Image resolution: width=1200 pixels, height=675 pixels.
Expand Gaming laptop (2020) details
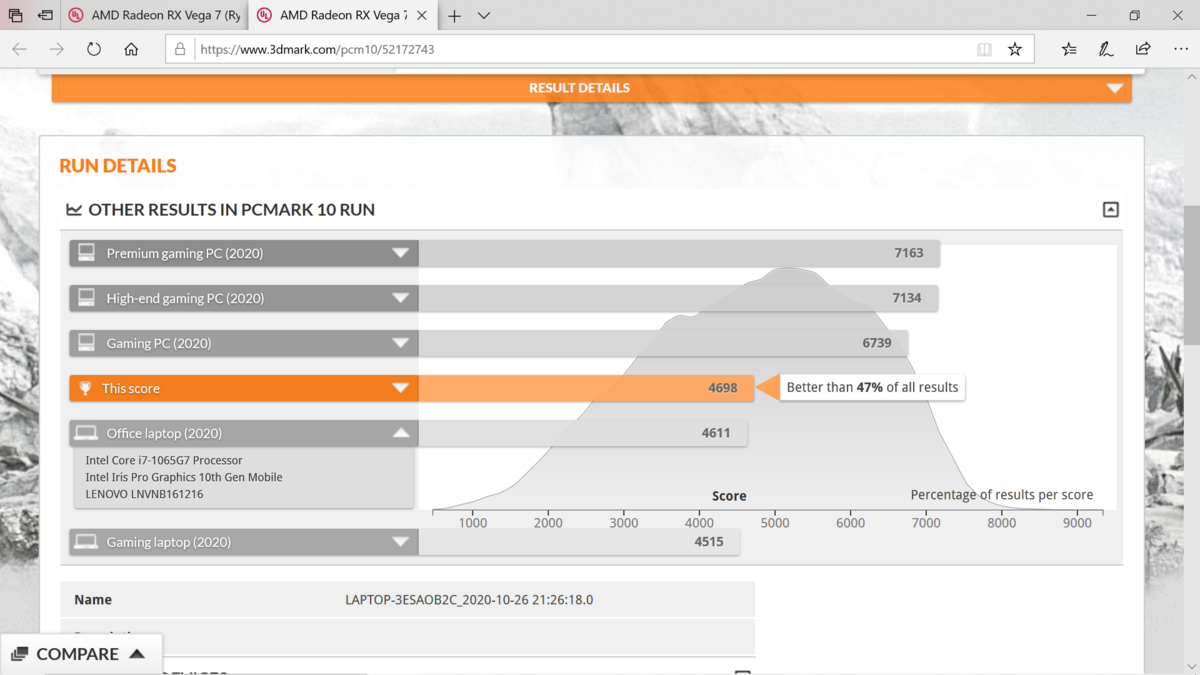pyautogui.click(x=400, y=542)
